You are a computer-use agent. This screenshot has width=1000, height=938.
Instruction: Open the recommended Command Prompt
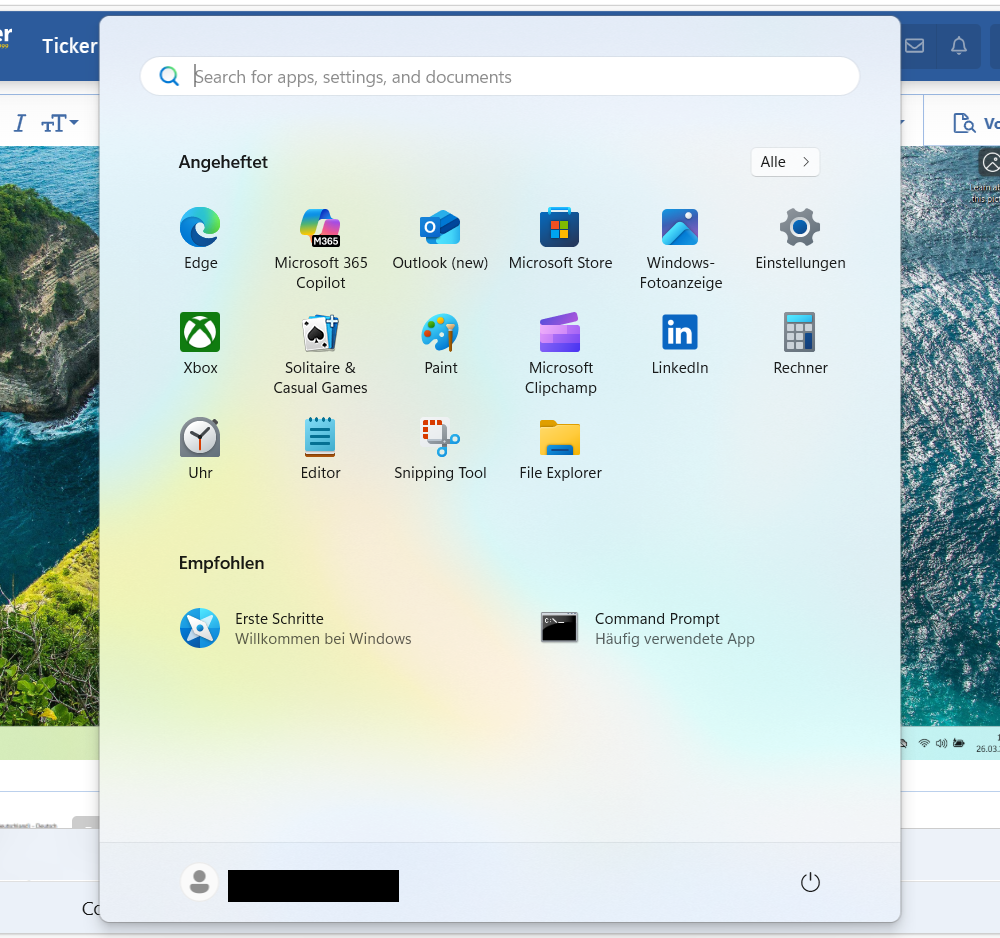tap(647, 628)
